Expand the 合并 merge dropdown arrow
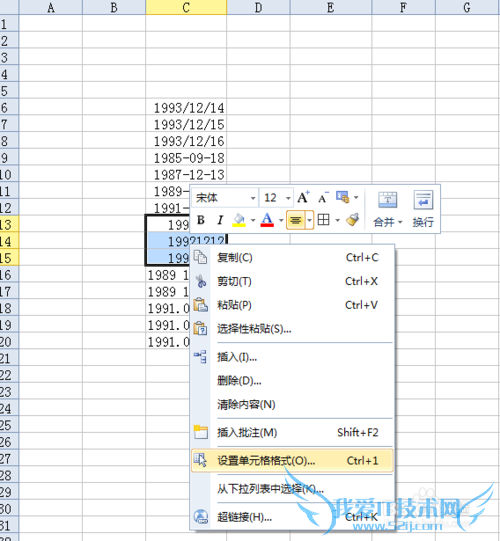This screenshot has width=500, height=541. coord(400,222)
